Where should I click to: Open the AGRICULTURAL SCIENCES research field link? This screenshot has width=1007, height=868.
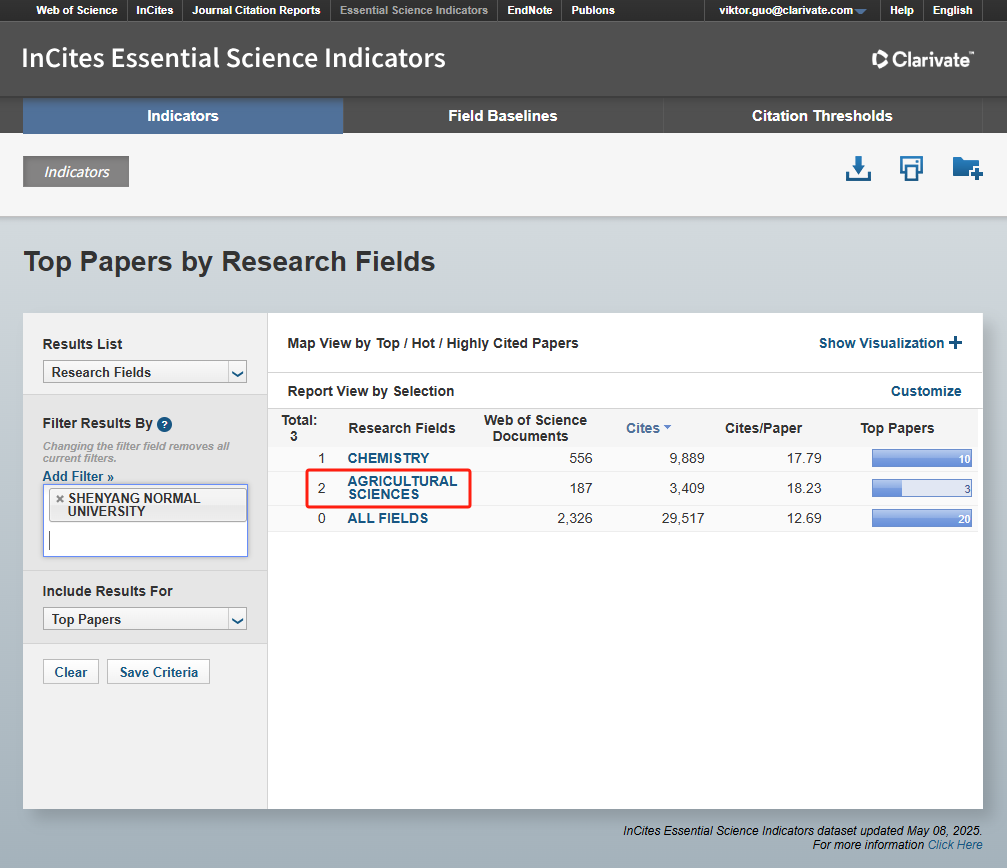pyautogui.click(x=401, y=487)
